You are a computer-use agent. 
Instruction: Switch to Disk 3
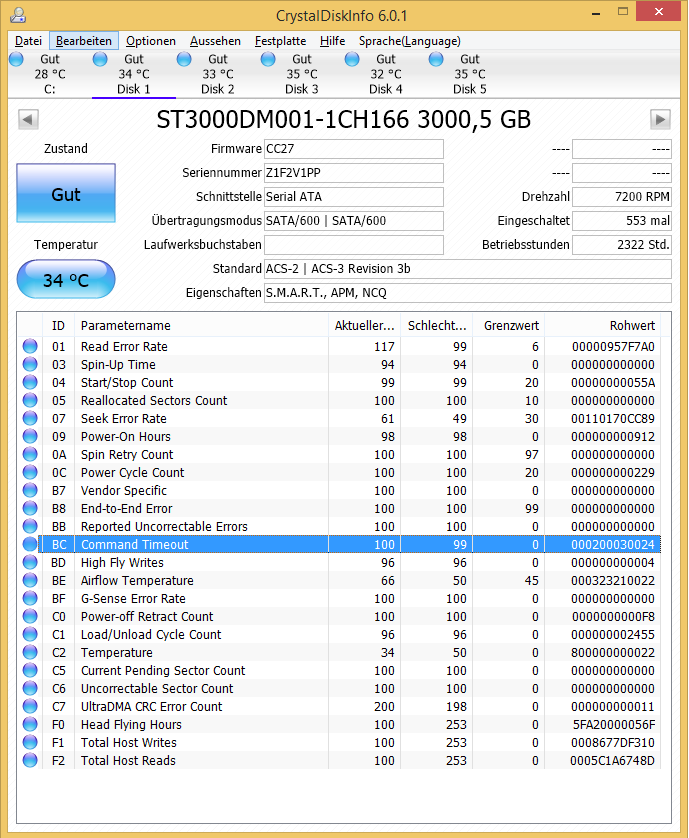tap(301, 74)
